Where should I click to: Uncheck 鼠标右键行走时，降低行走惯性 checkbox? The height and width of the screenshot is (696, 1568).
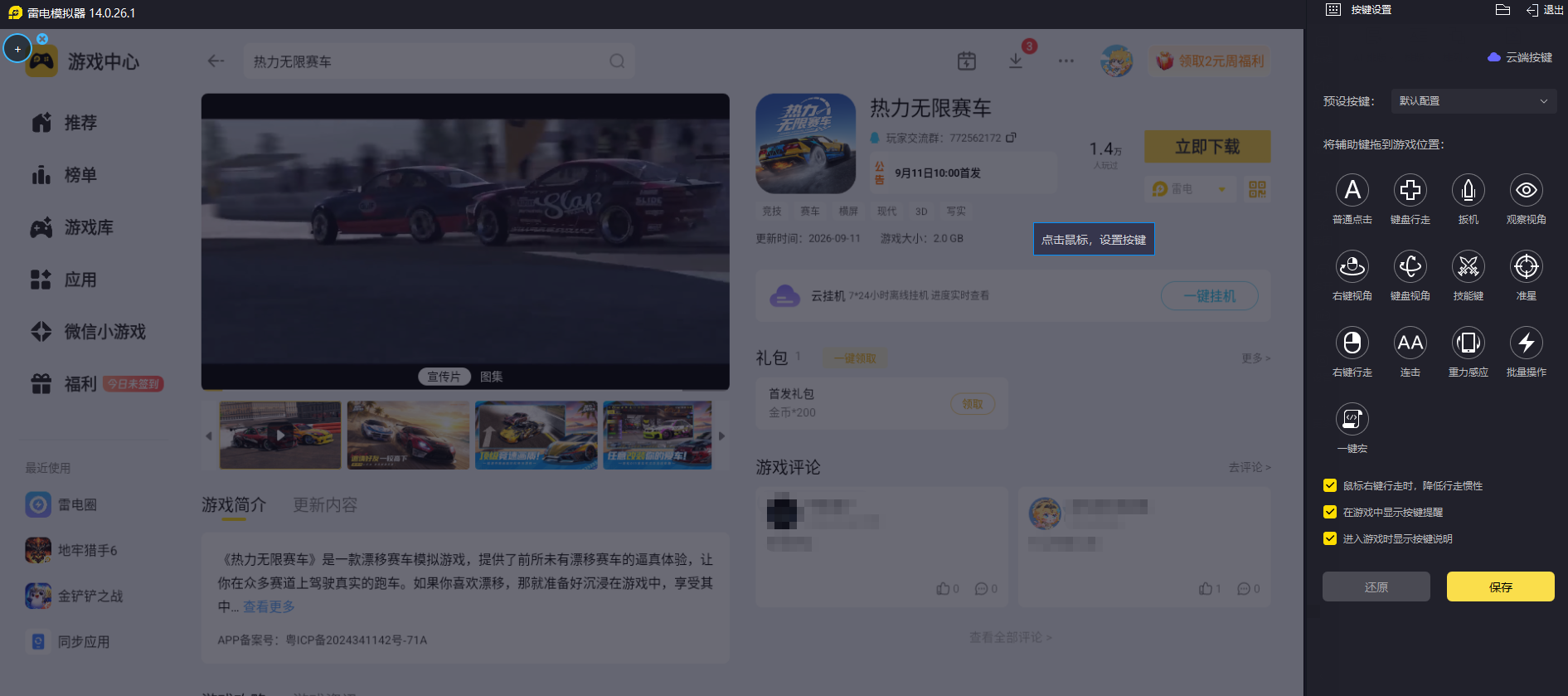(1330, 485)
